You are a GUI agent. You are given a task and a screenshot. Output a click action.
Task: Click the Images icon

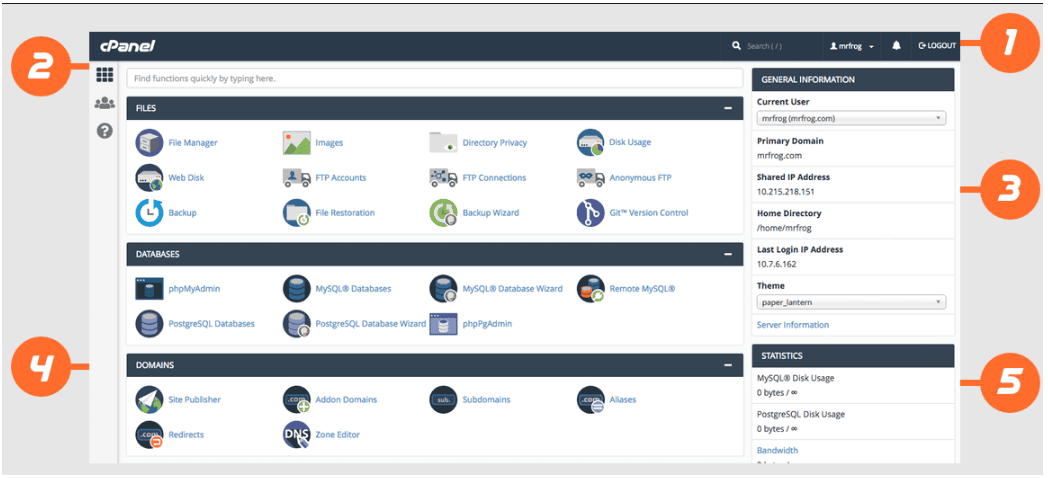pos(297,142)
